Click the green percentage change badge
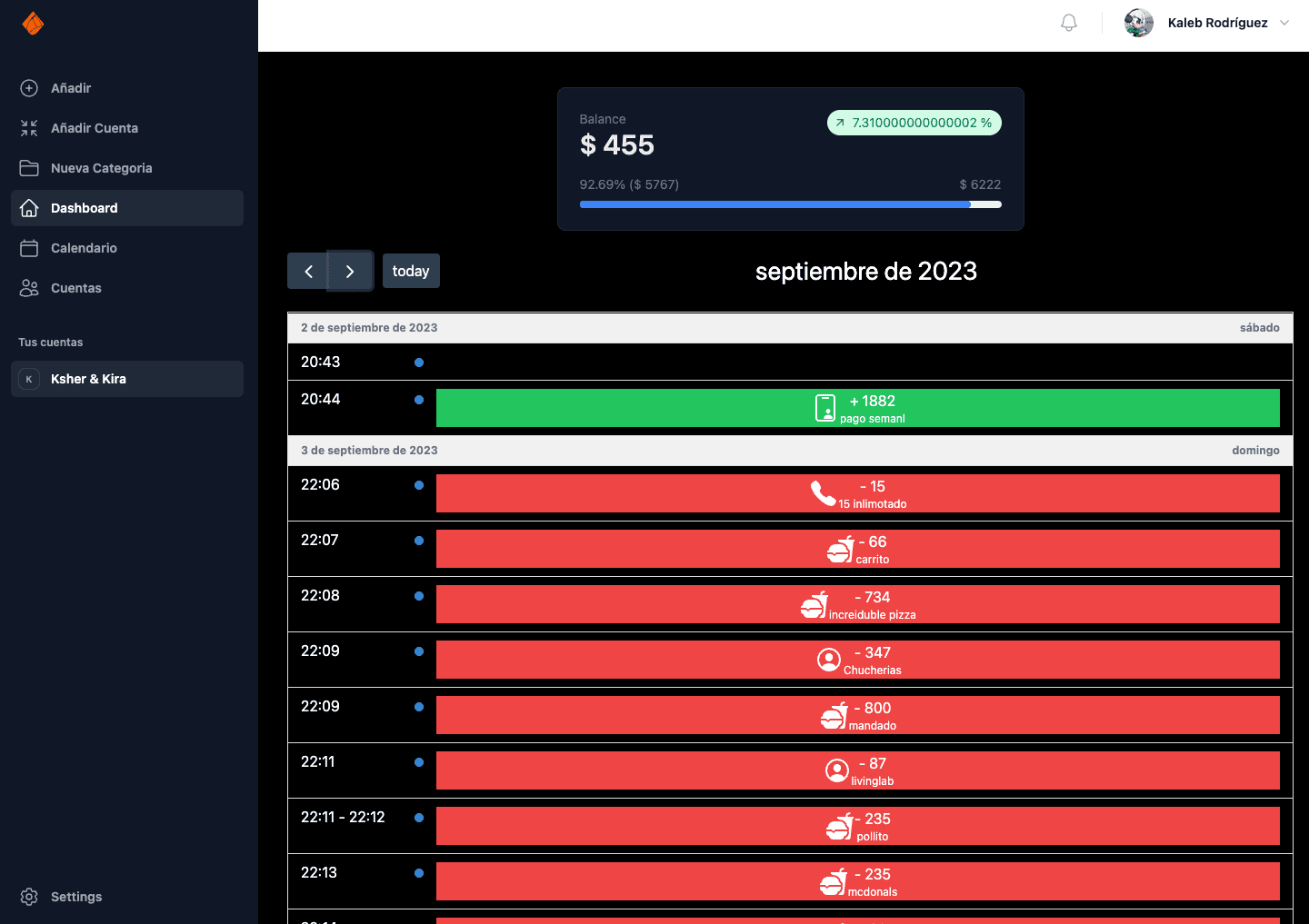Image resolution: width=1309 pixels, height=924 pixels. [x=914, y=123]
